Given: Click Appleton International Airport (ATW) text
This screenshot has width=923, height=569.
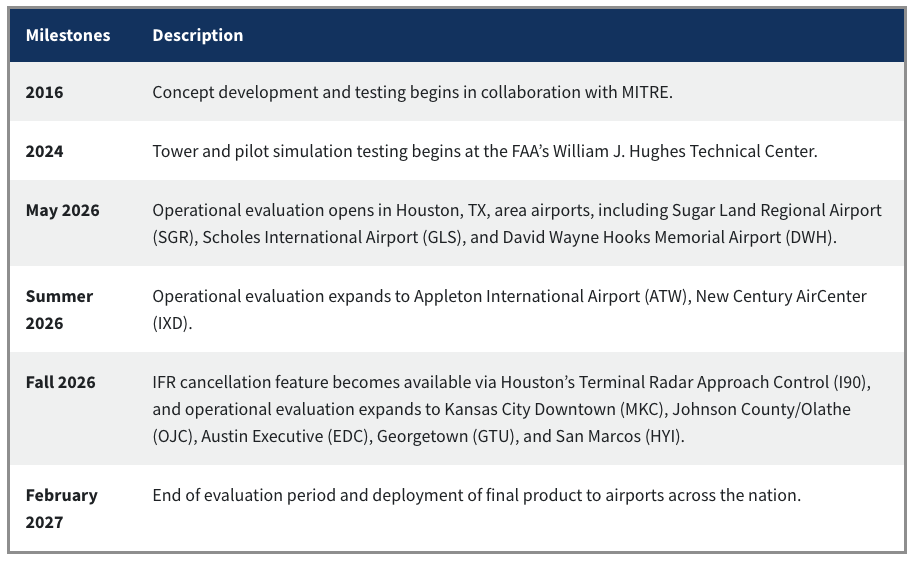Looking at the screenshot, I should tap(552, 296).
